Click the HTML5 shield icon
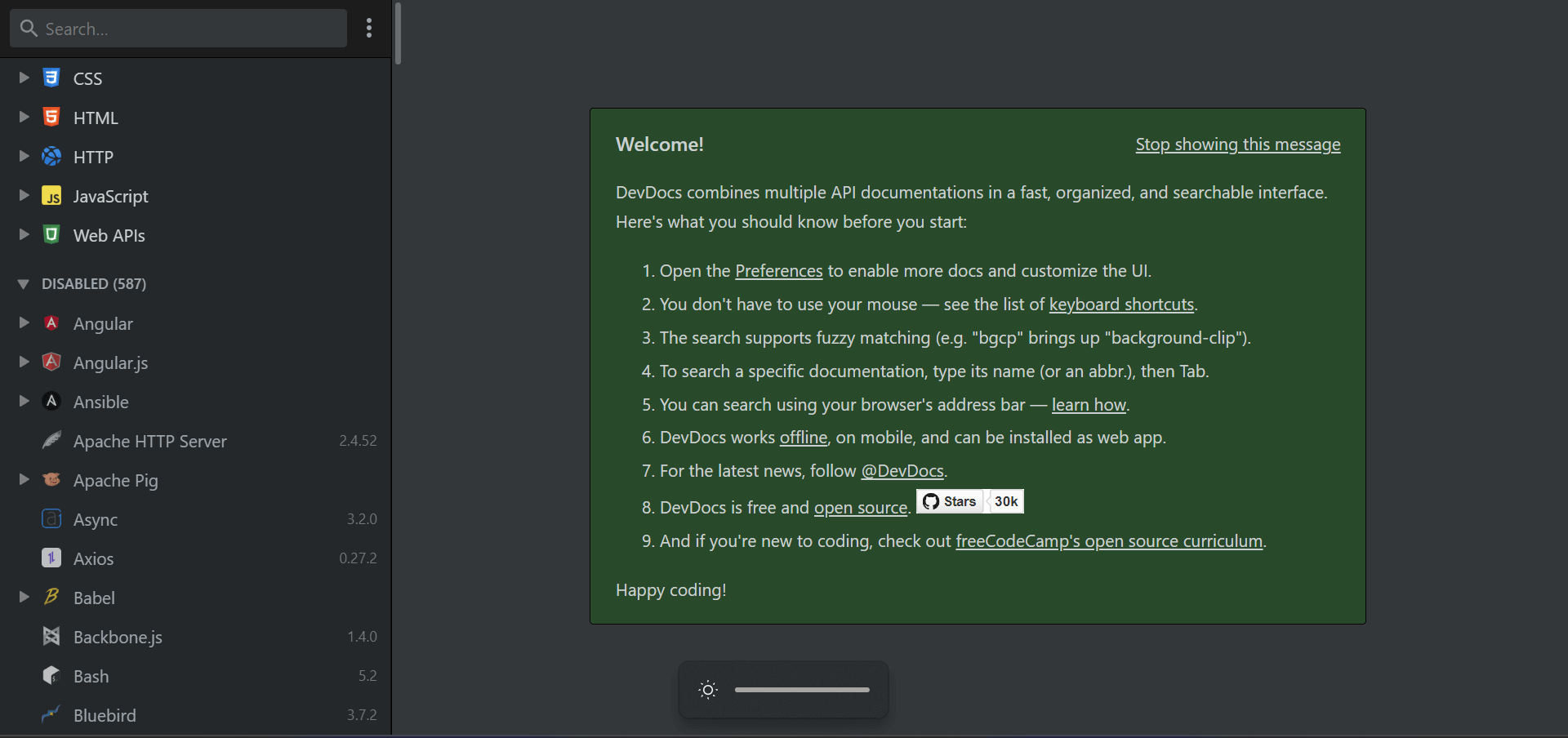Image resolution: width=1568 pixels, height=738 pixels. coord(51,118)
